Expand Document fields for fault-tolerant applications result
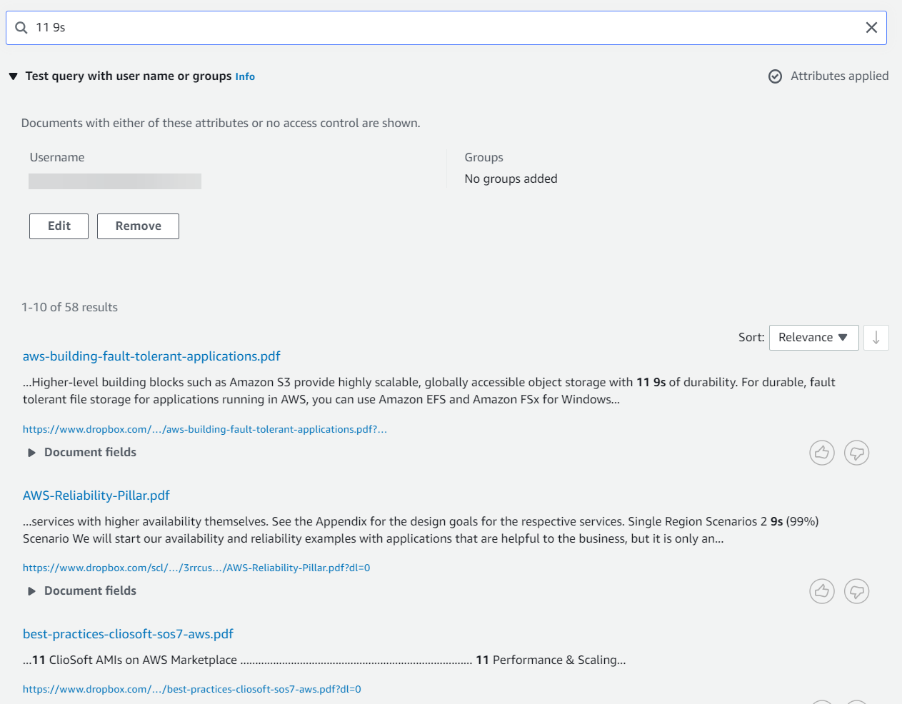Screen dimensions: 902x704 coord(82,452)
